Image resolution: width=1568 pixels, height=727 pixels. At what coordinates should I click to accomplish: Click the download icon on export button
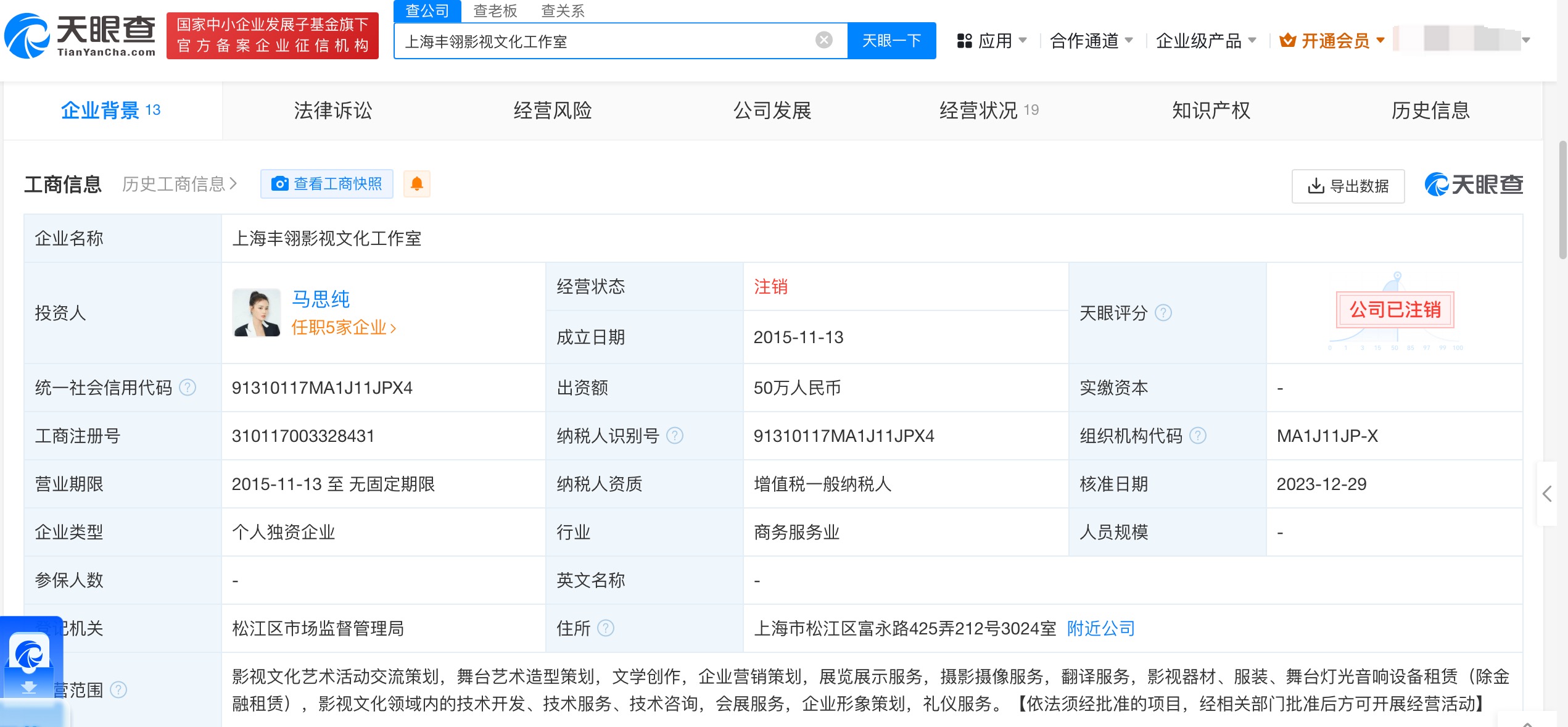point(1316,186)
